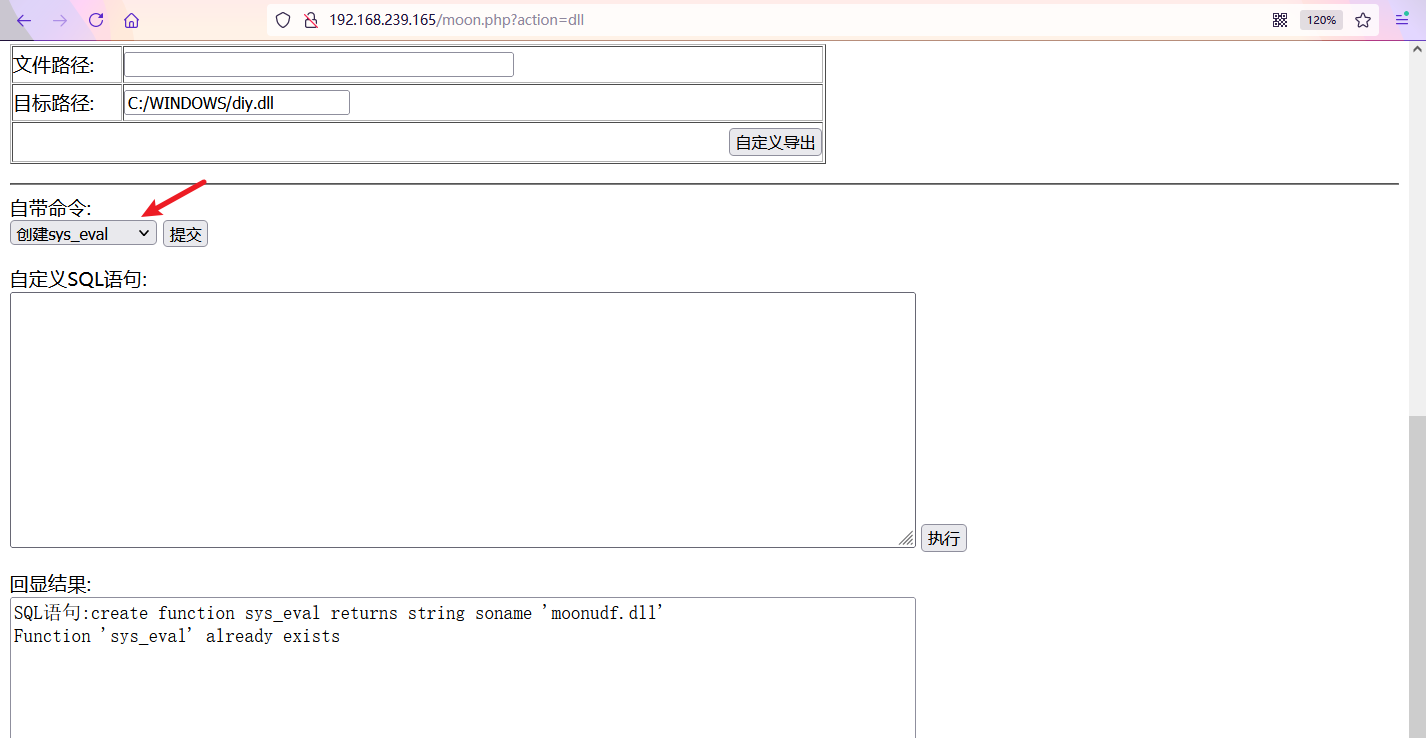Open the browser application menu
The height and width of the screenshot is (738, 1426).
pos(1402,20)
